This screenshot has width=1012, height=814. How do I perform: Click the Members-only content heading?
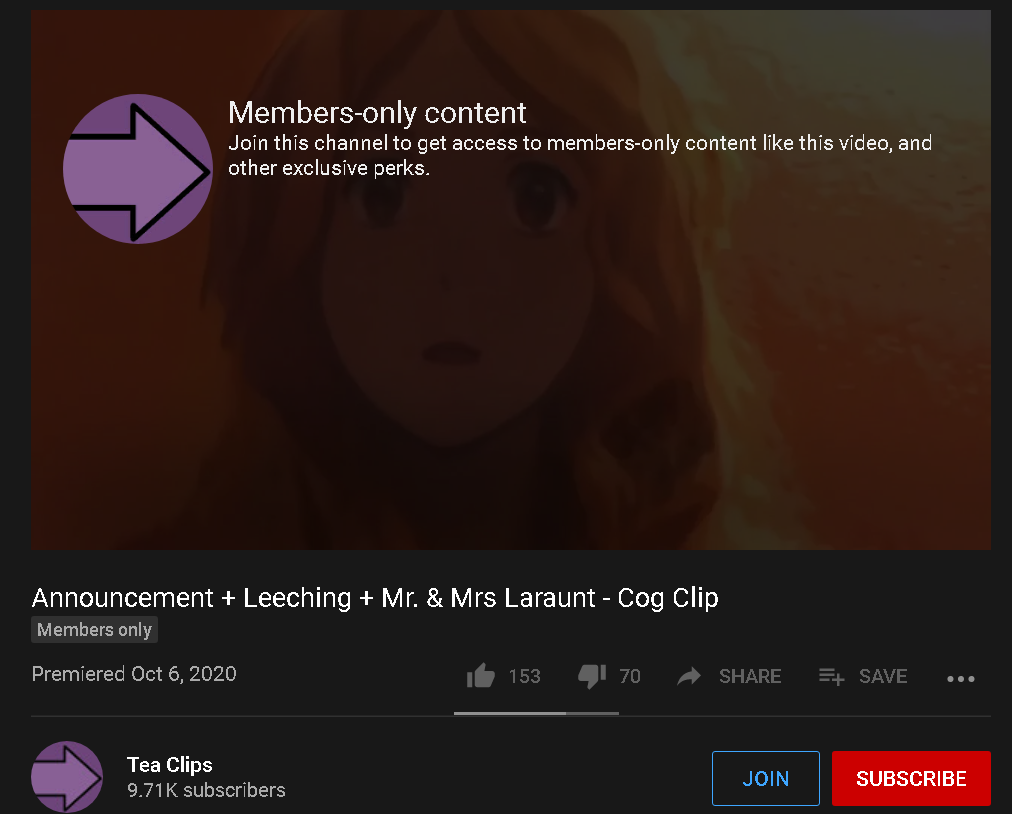(x=377, y=112)
